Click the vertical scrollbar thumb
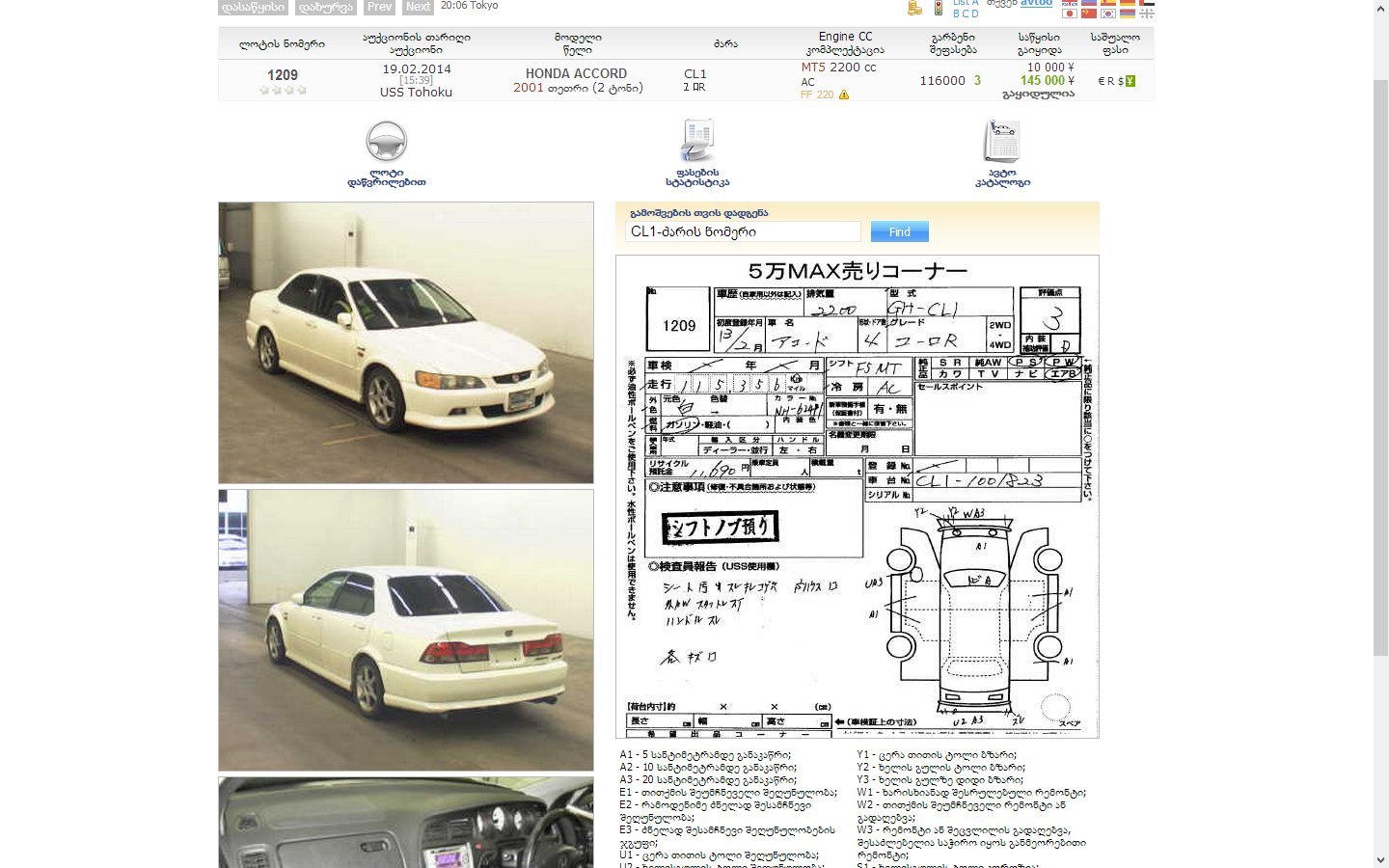The image size is (1389, 868). click(1380, 366)
